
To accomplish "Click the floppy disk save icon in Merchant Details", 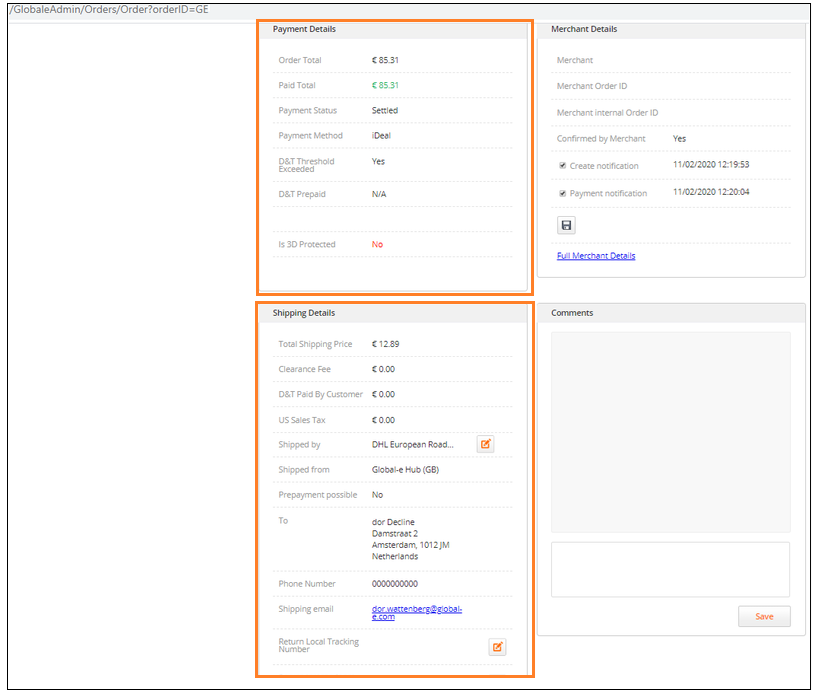I will click(566, 227).
